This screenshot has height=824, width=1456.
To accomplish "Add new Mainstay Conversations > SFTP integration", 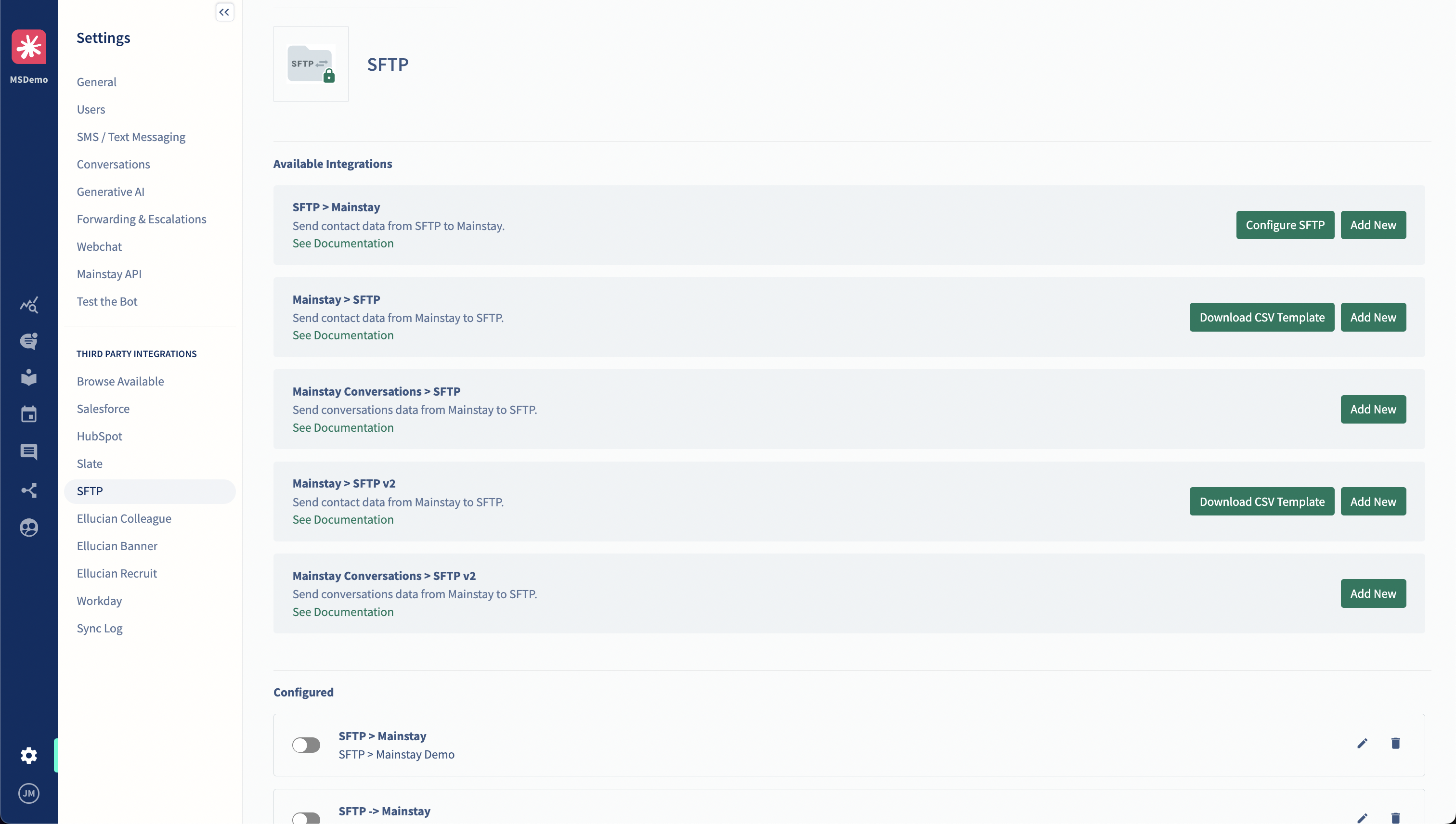I will (x=1373, y=409).
